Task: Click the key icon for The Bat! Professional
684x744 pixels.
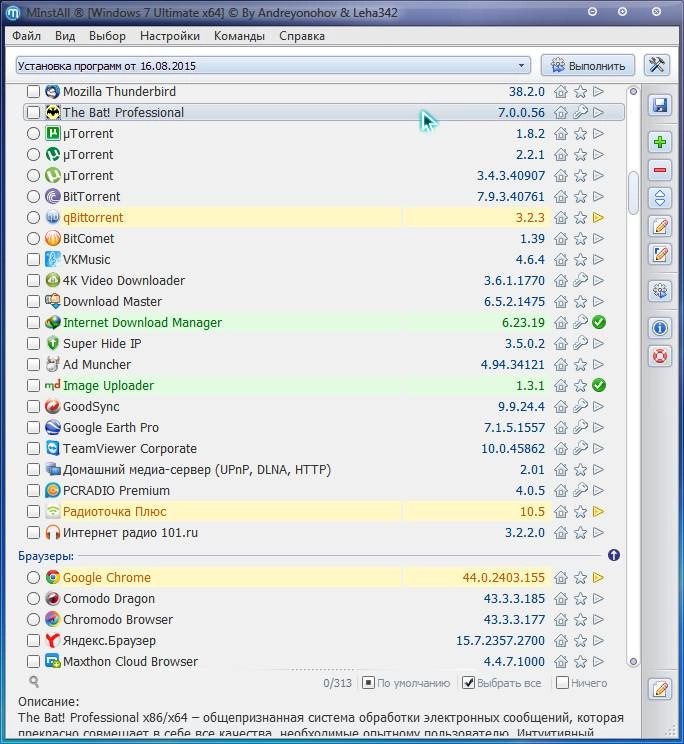Action: (580, 112)
